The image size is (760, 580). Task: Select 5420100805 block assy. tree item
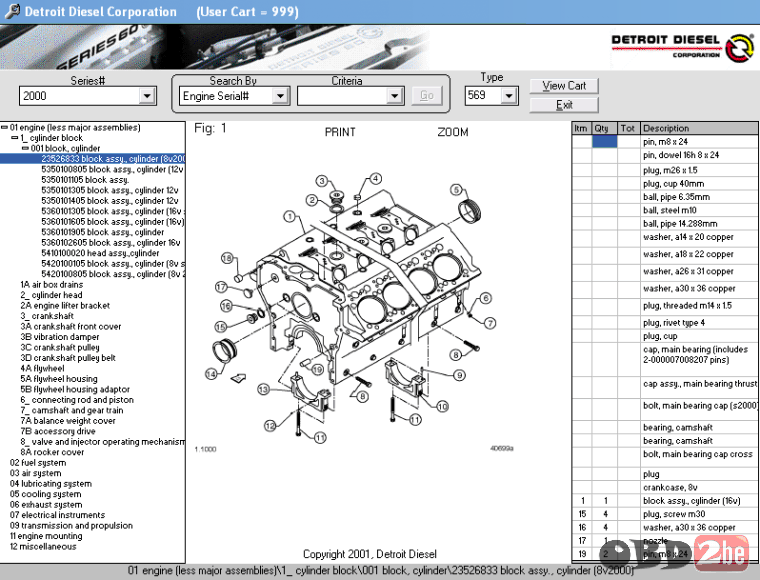coord(112,274)
